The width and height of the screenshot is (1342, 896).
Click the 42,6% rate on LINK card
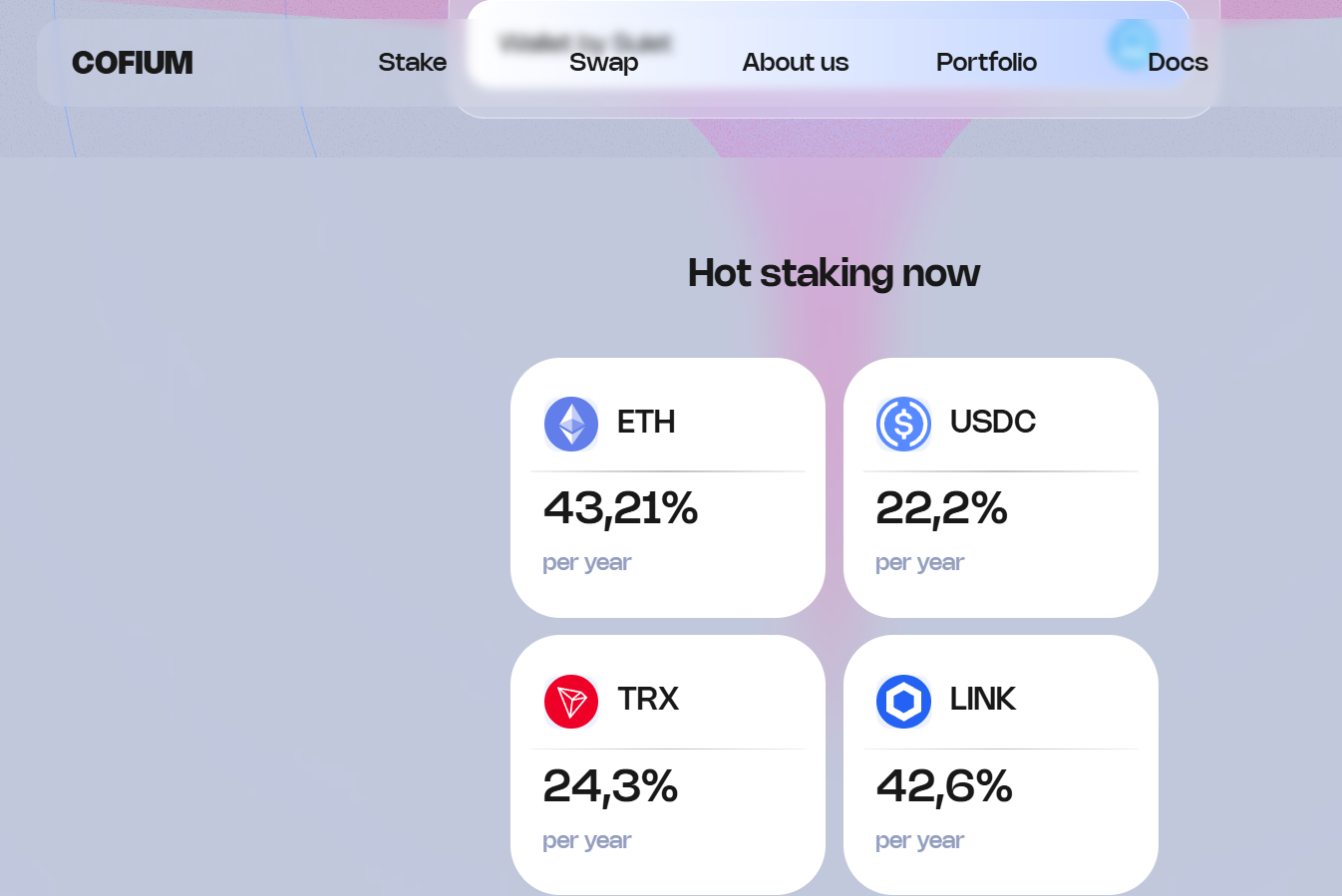[943, 787]
